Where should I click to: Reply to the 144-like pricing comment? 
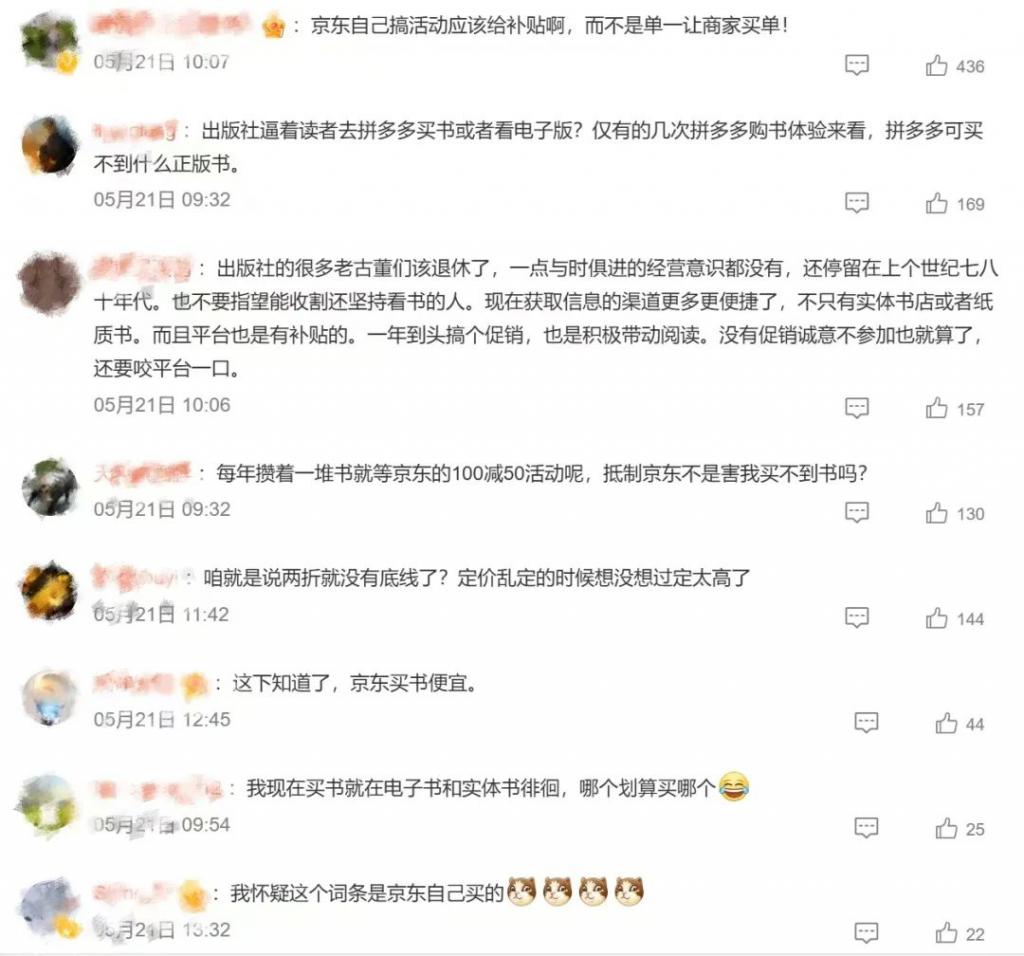click(857, 617)
